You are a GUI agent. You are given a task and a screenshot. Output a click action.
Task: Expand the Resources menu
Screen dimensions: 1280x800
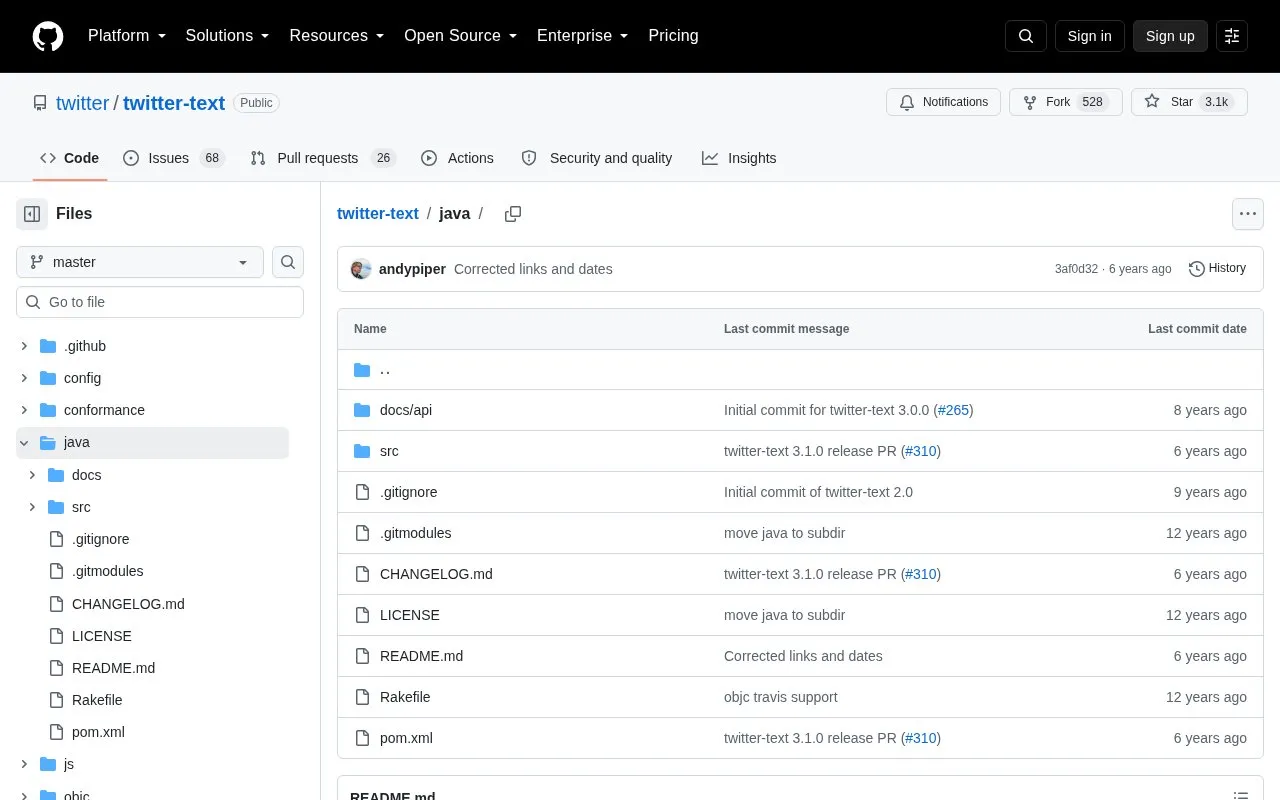pos(336,36)
